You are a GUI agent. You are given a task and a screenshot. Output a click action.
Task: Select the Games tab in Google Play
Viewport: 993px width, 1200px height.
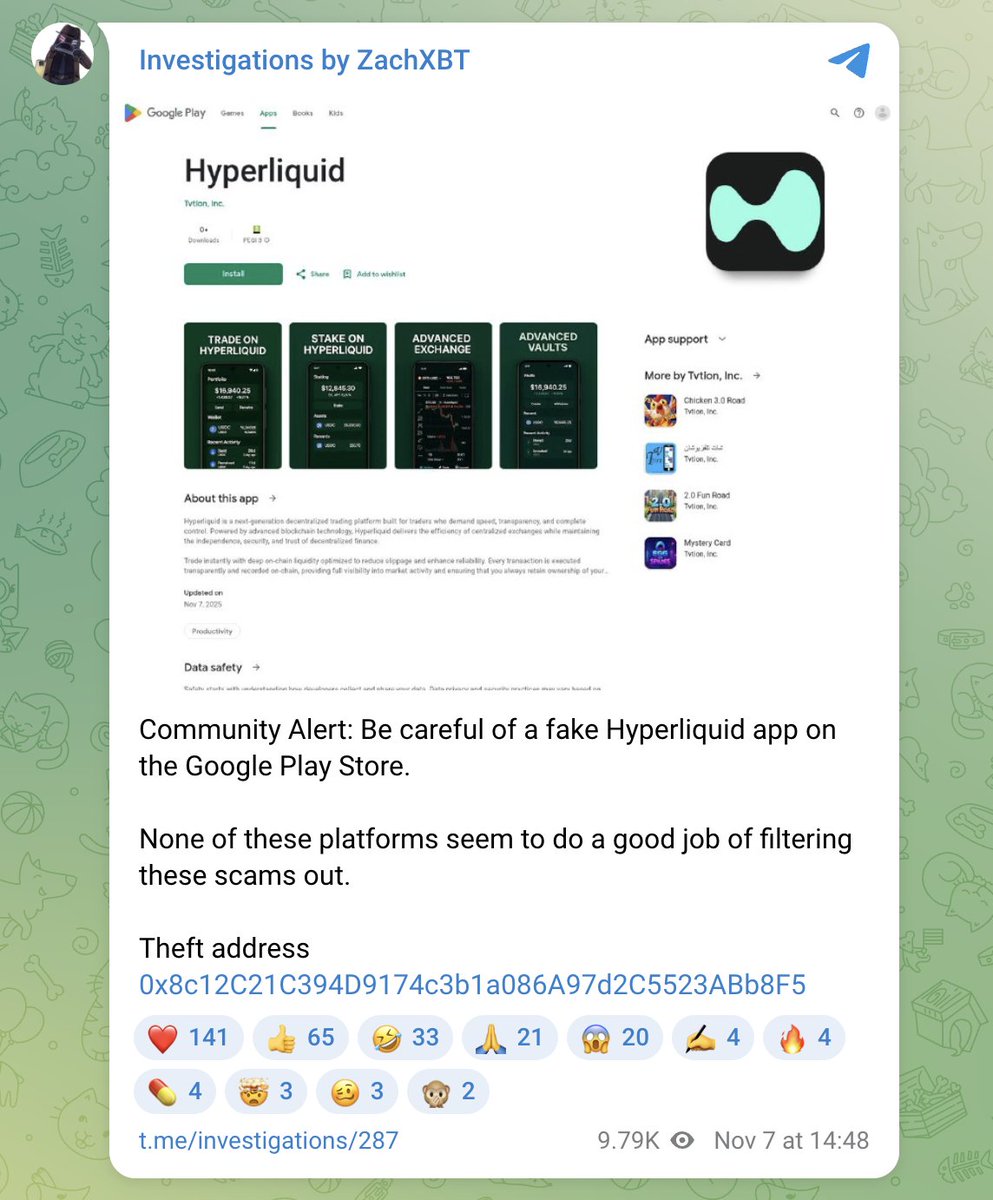pos(231,113)
